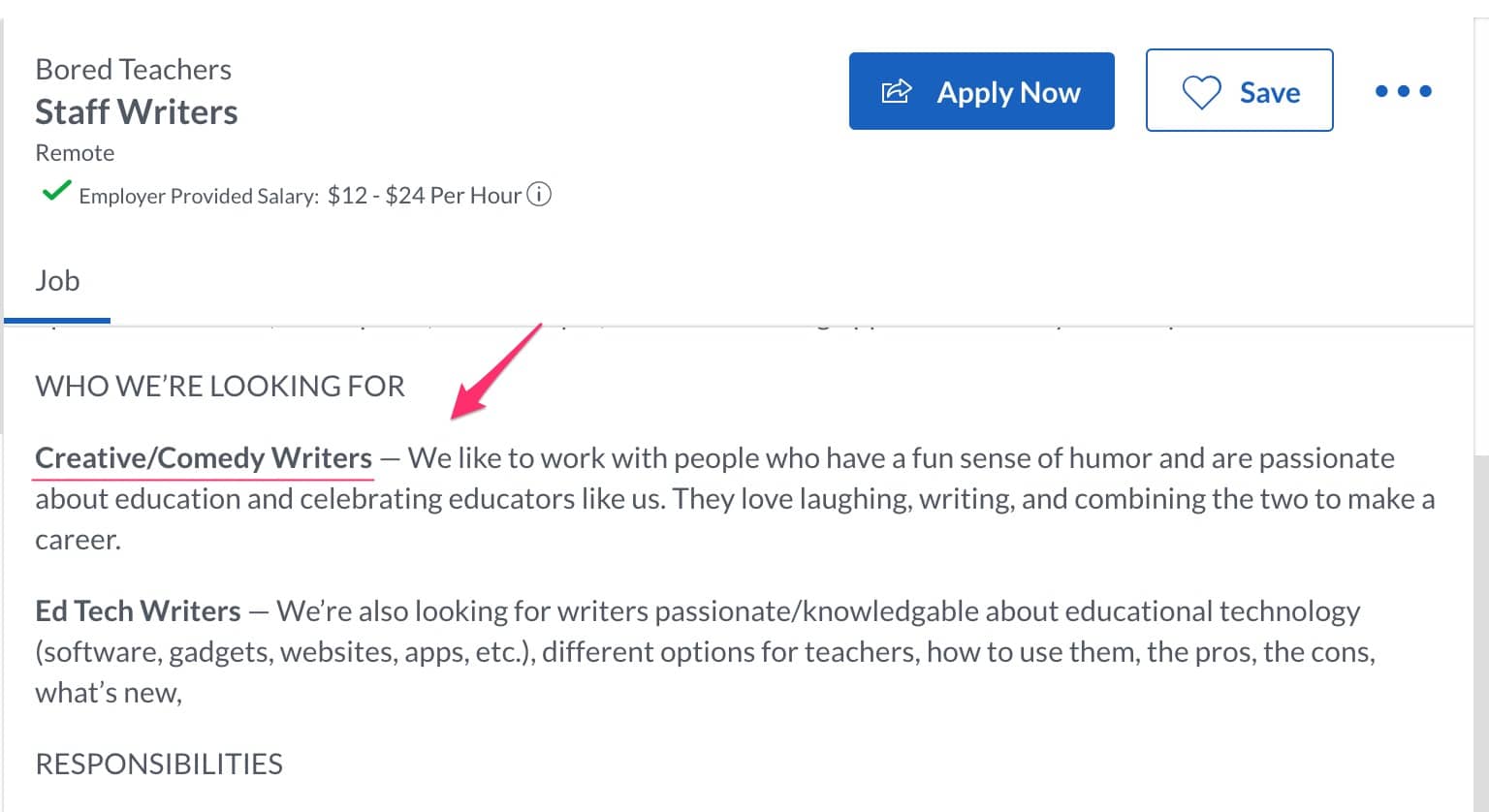Click the underlined Creative/Comedy Writers text
Screen dimensions: 1489x812
click(x=202, y=457)
